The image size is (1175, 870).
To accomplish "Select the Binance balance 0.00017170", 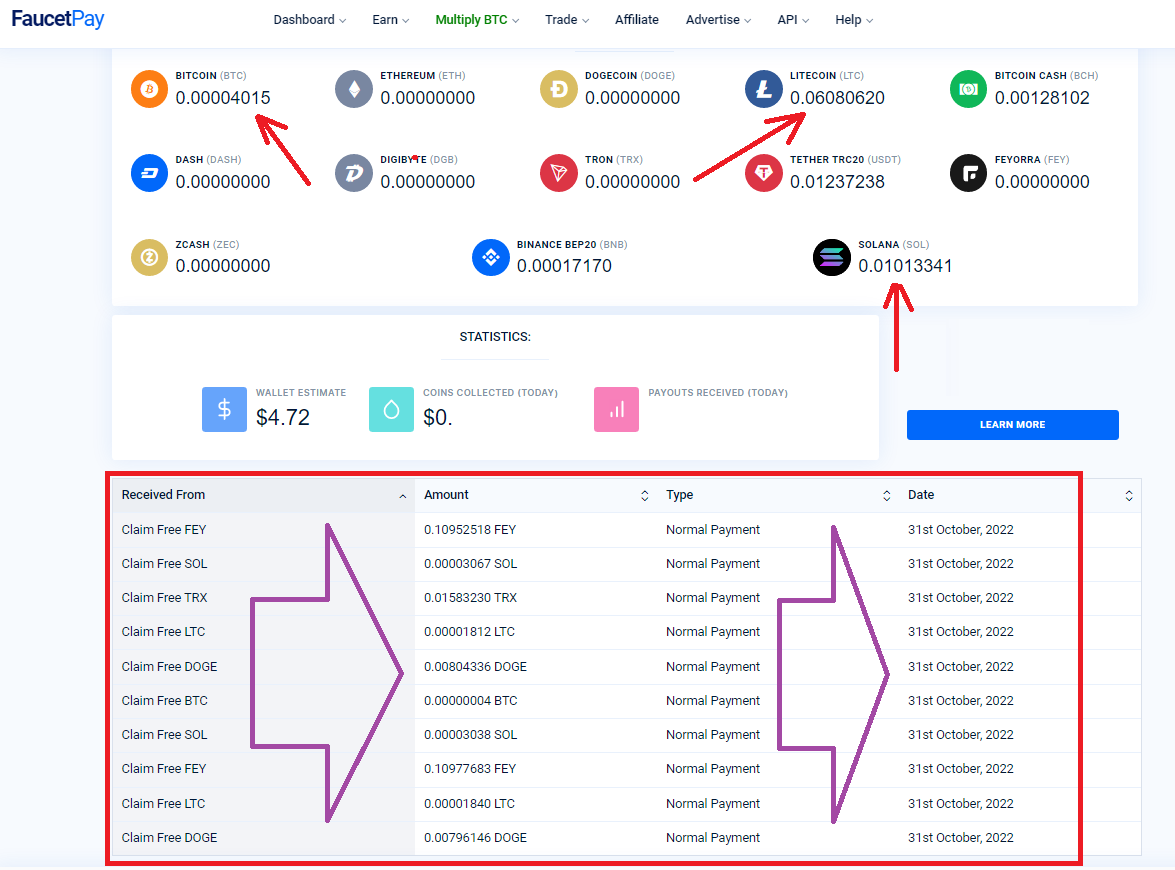I will pyautogui.click(x=564, y=265).
